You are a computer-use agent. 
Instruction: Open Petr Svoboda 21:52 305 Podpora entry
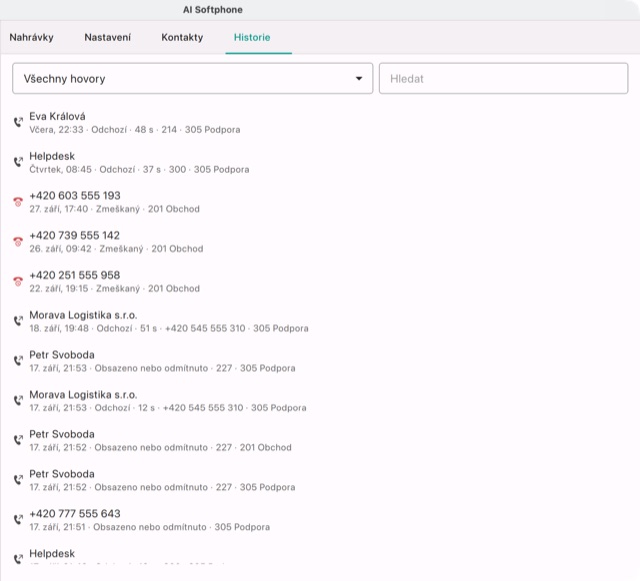[320, 480]
